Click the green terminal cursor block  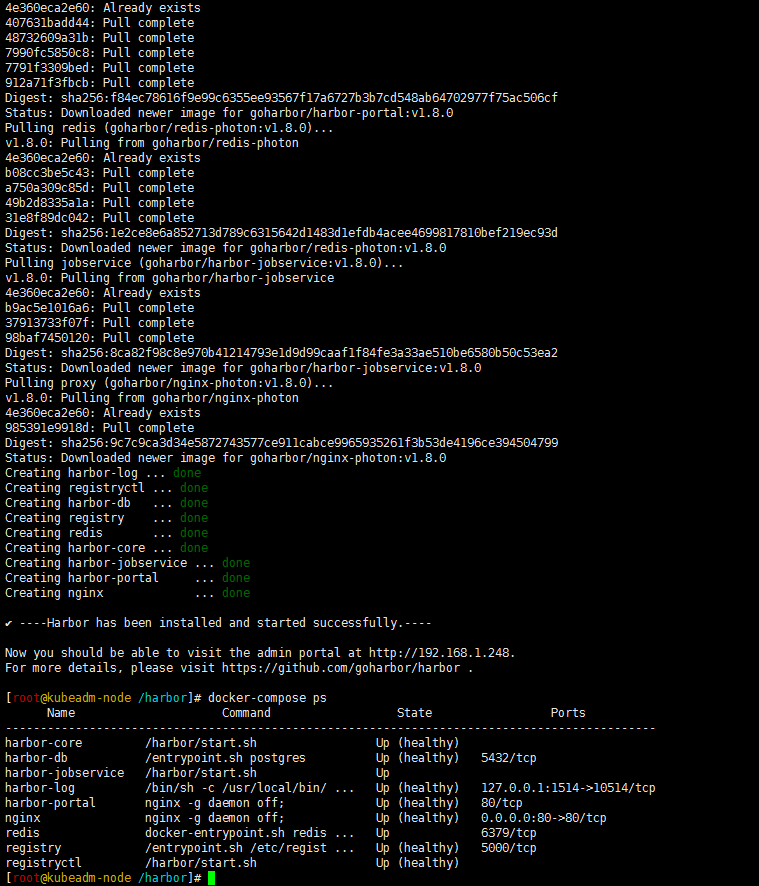(x=211, y=878)
